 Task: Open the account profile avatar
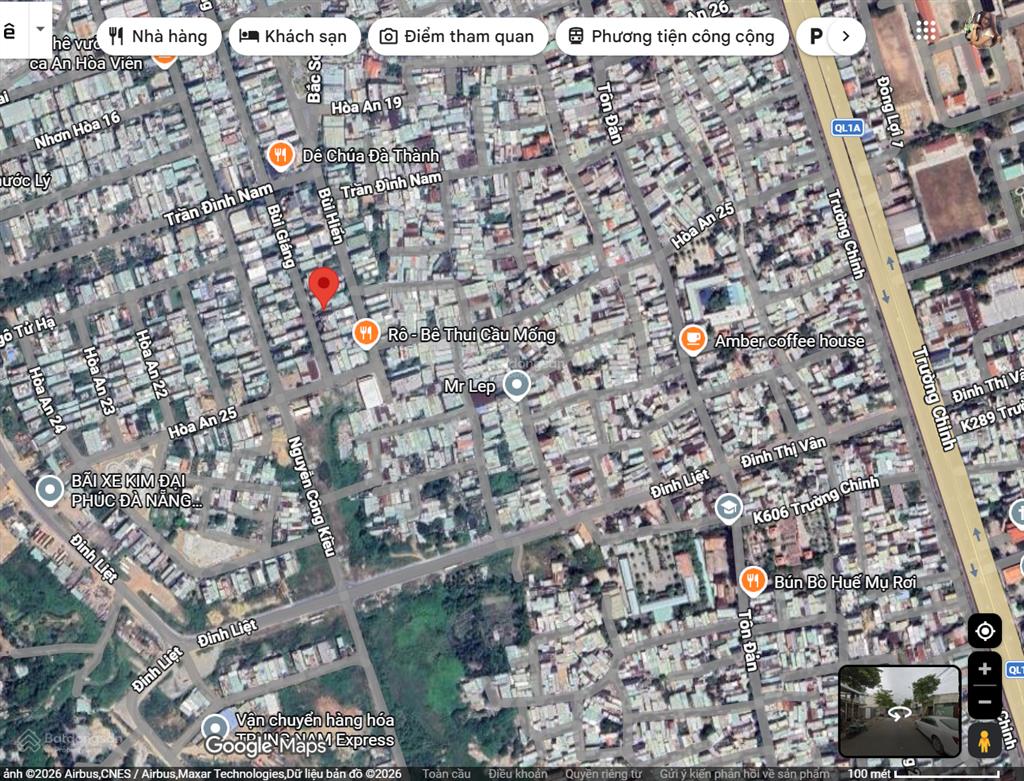[x=983, y=29]
